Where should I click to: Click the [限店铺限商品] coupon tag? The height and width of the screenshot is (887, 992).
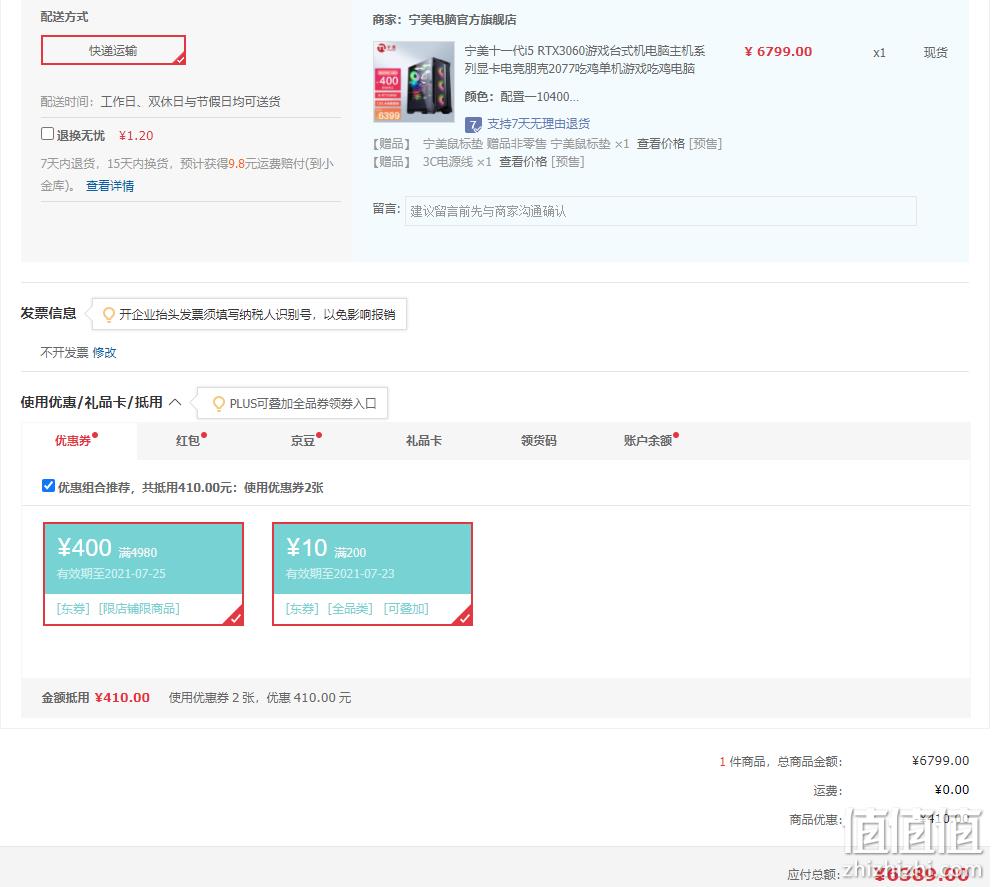[x=139, y=609]
